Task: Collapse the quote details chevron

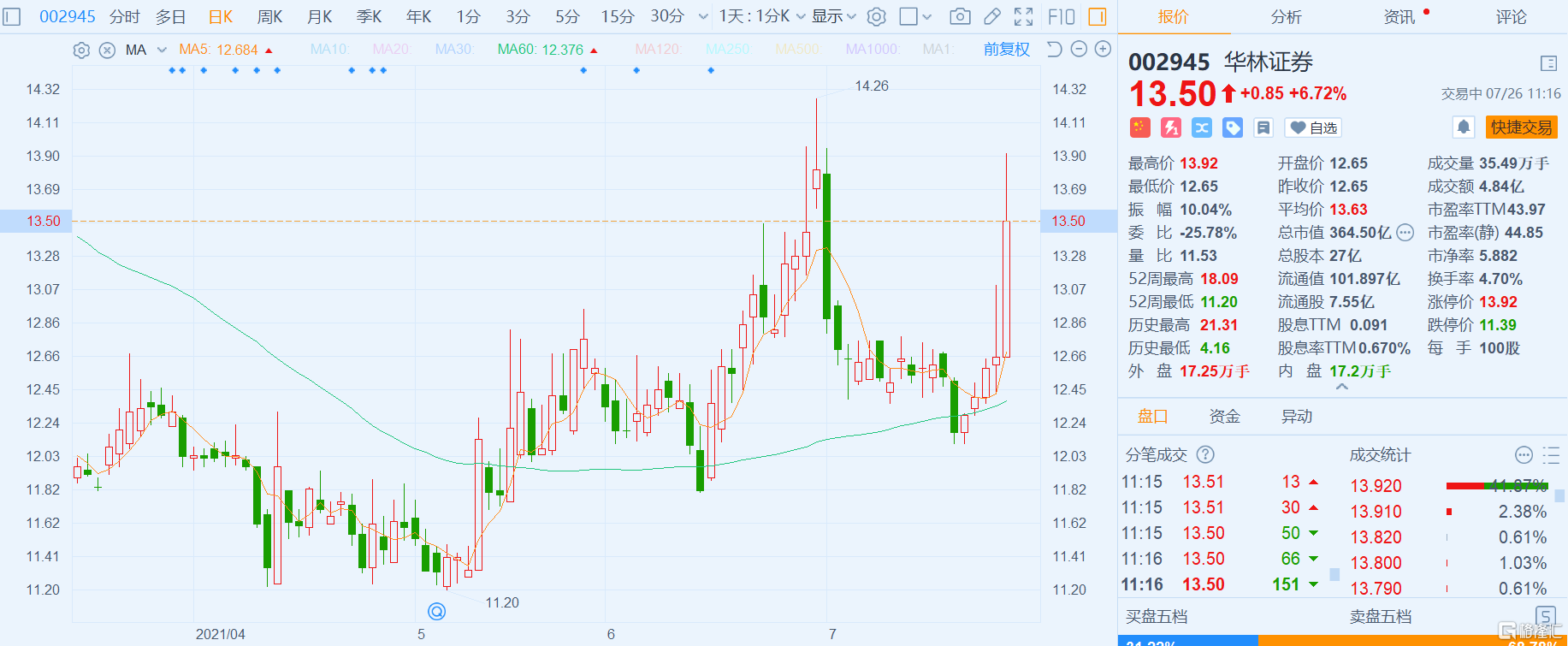Action: tap(1342, 388)
